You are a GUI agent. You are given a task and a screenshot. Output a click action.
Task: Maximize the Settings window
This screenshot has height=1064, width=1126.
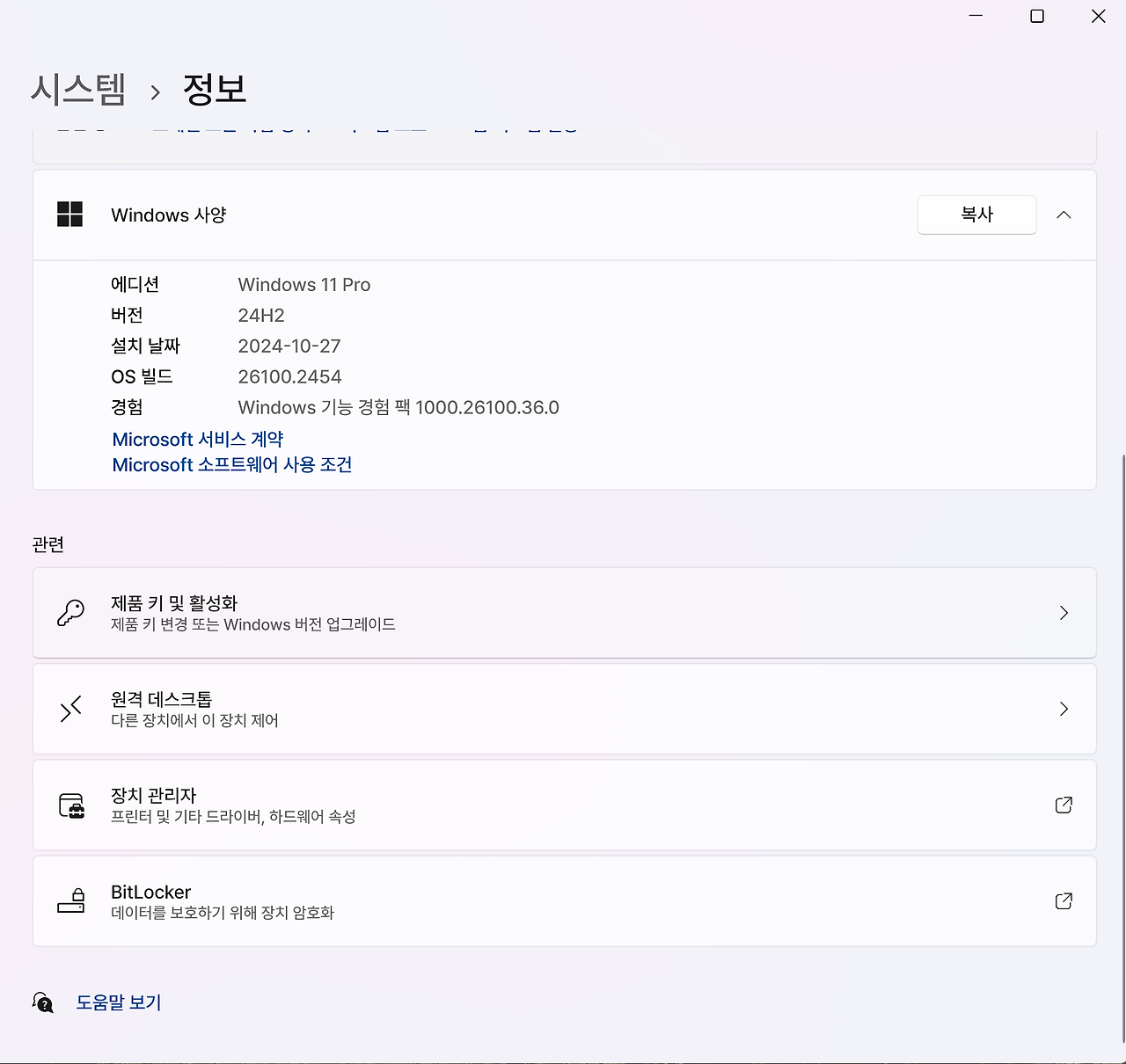click(1037, 17)
